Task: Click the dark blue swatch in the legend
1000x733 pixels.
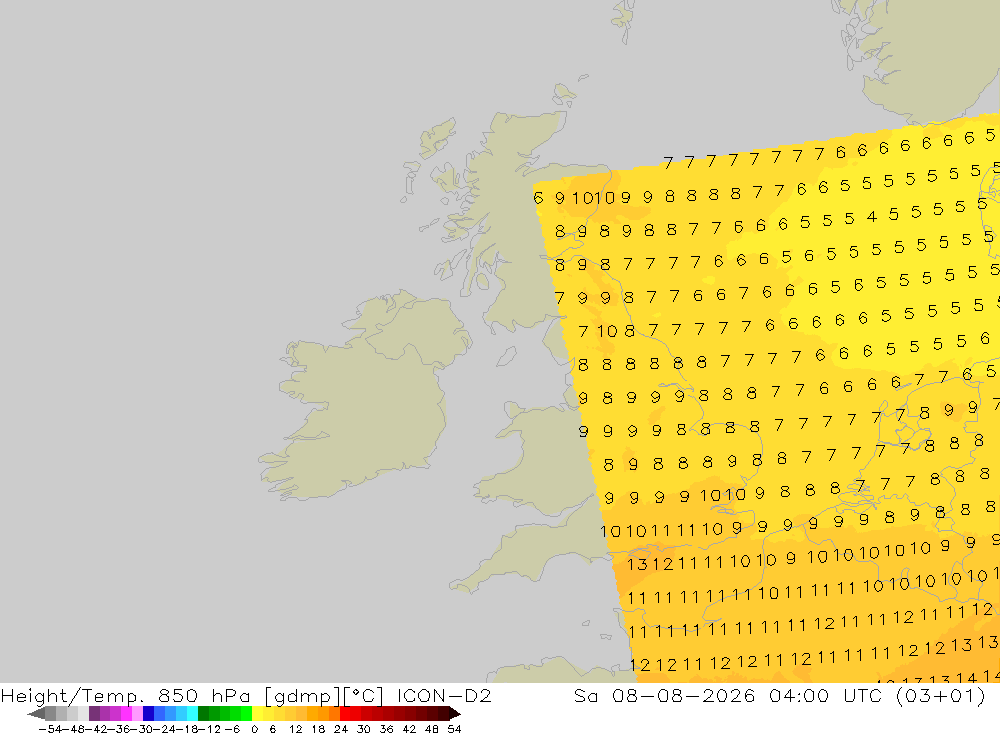Action: pos(149,713)
